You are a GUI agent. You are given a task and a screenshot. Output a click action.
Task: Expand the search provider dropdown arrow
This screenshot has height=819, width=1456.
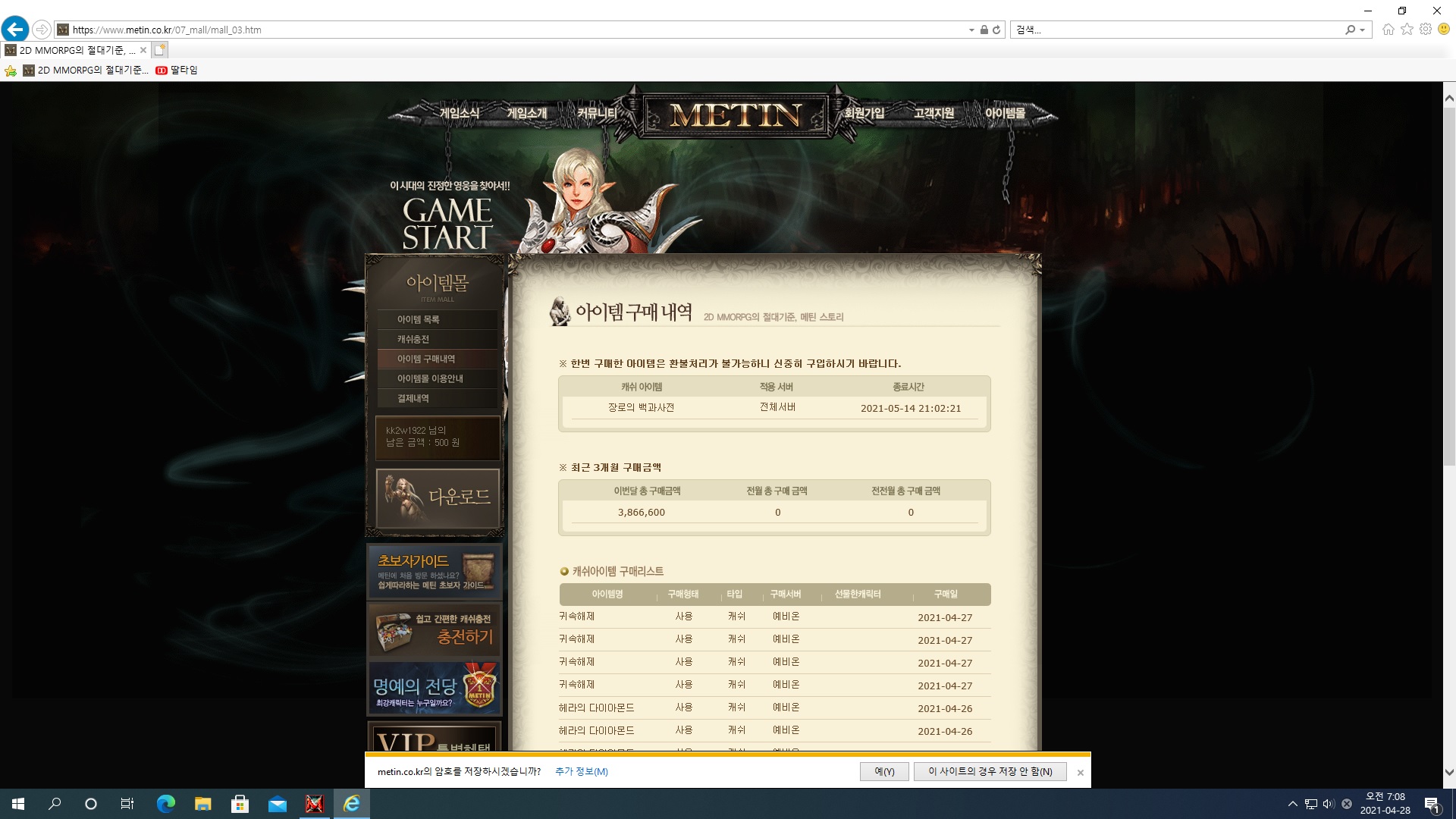(1363, 30)
